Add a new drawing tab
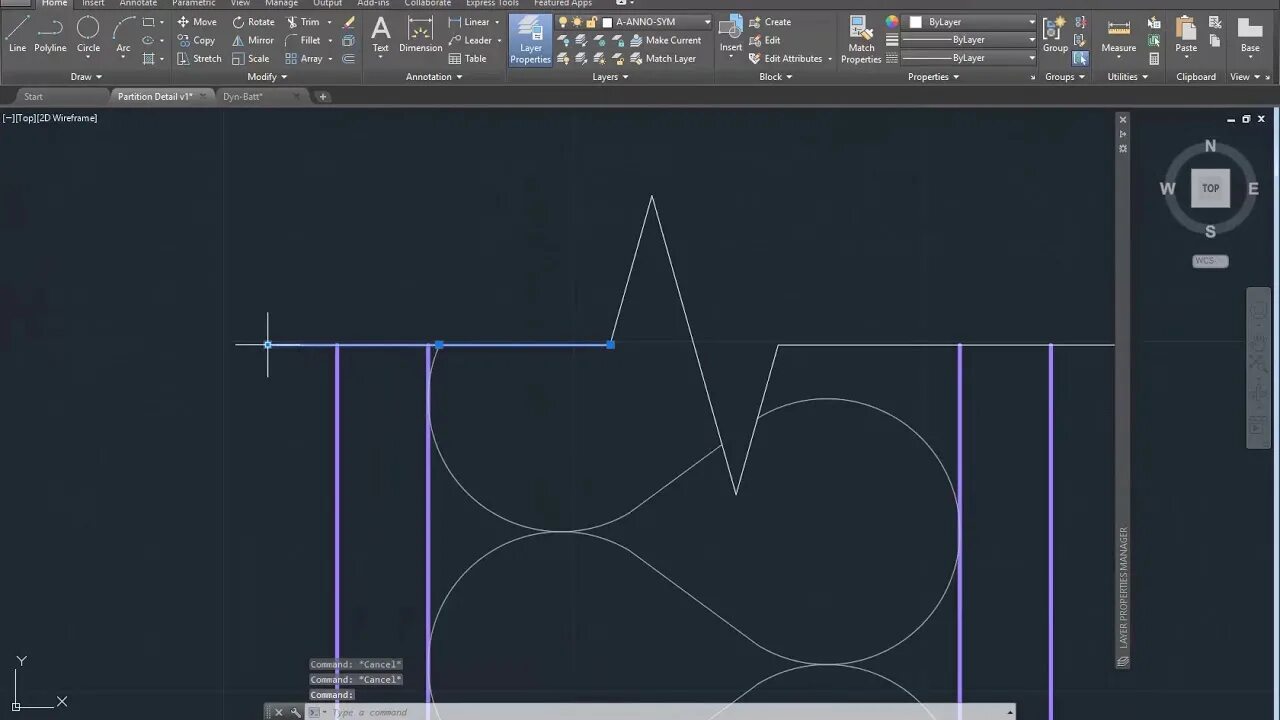The height and width of the screenshot is (720, 1280). tap(322, 97)
